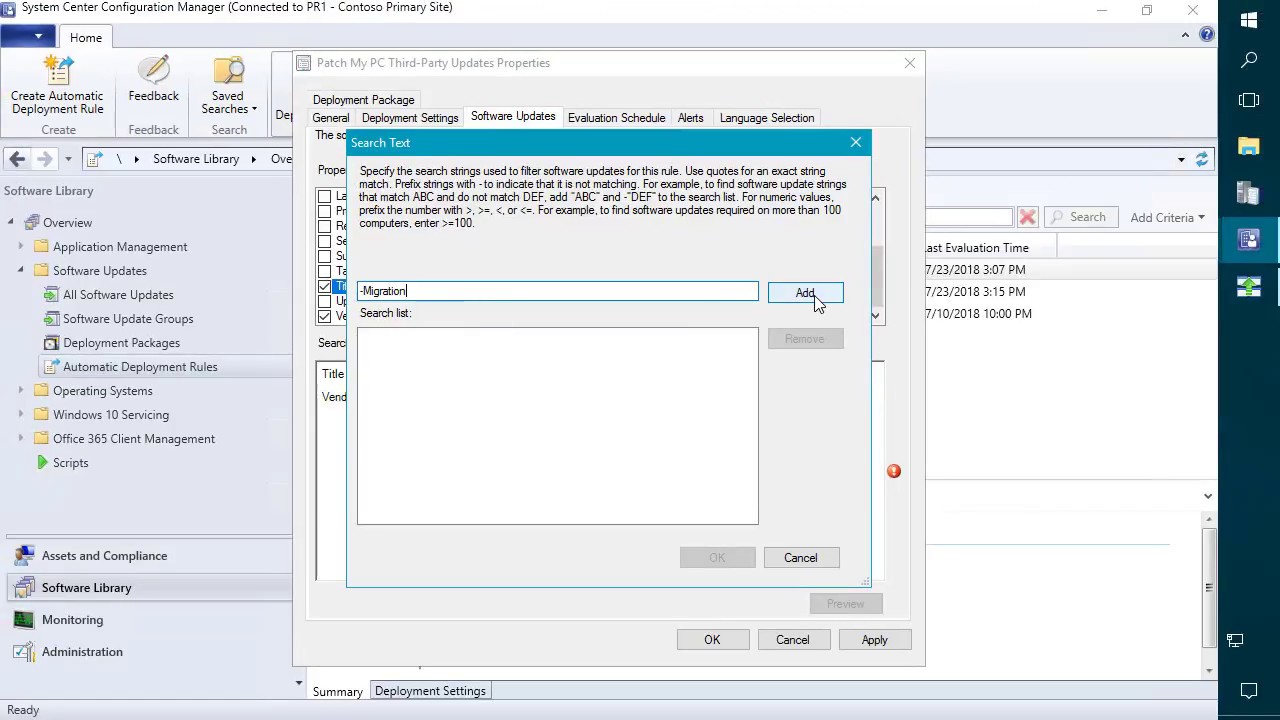
Task: Click the navigation Forward arrow
Action: [x=44, y=159]
